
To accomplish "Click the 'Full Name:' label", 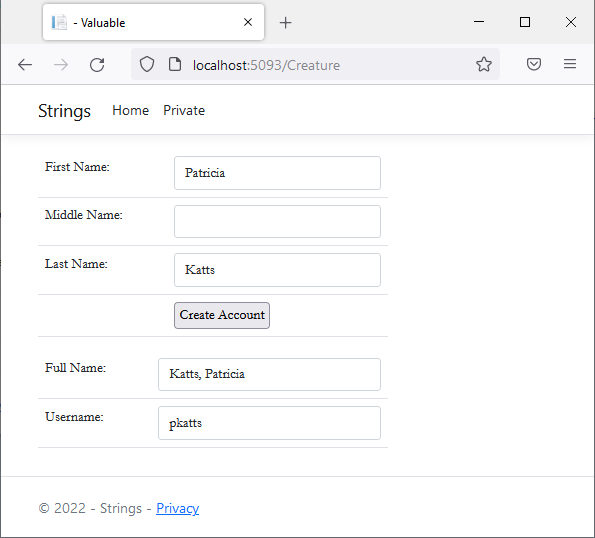I will [x=75, y=368].
